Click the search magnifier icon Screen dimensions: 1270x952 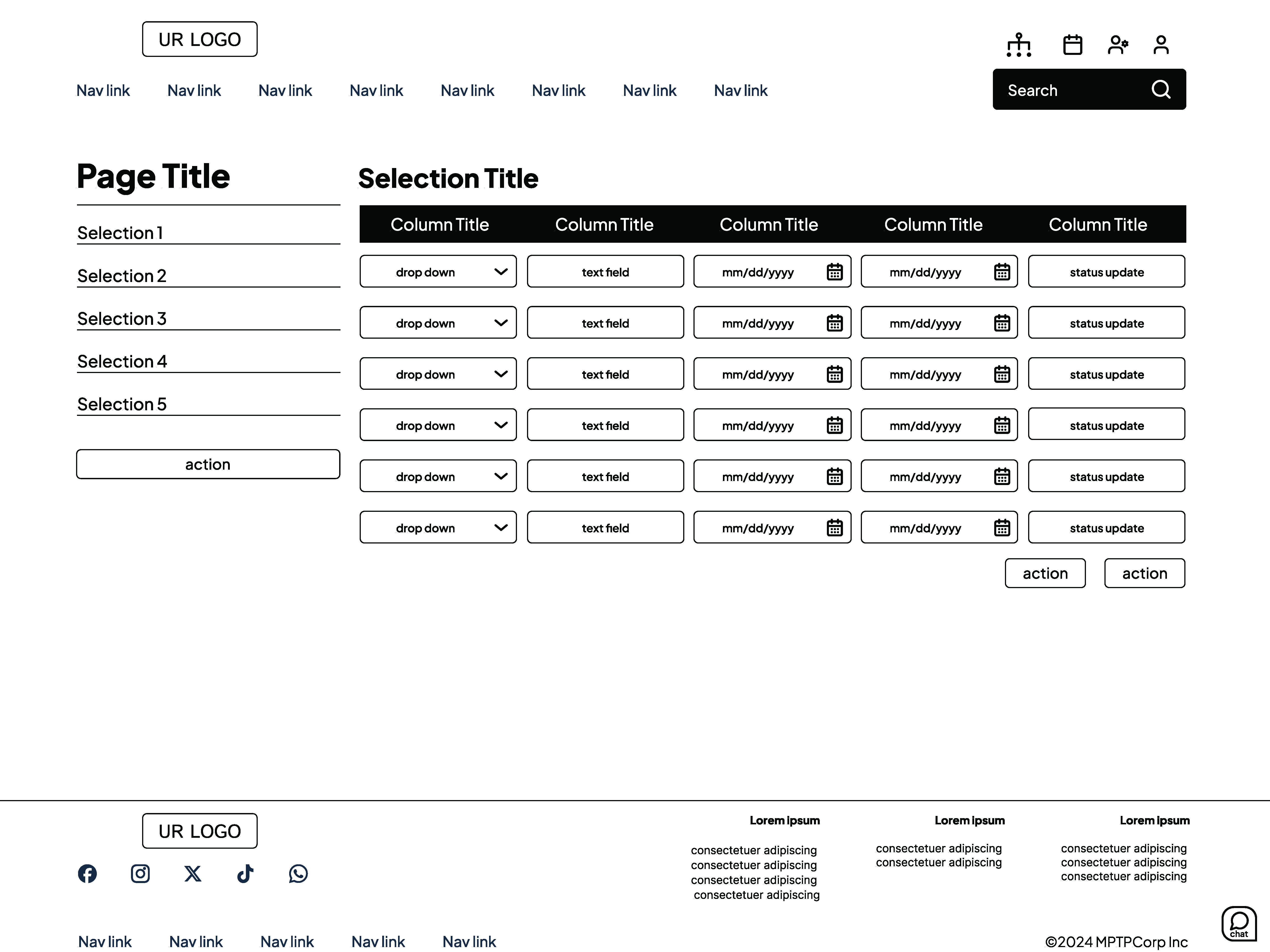1160,89
